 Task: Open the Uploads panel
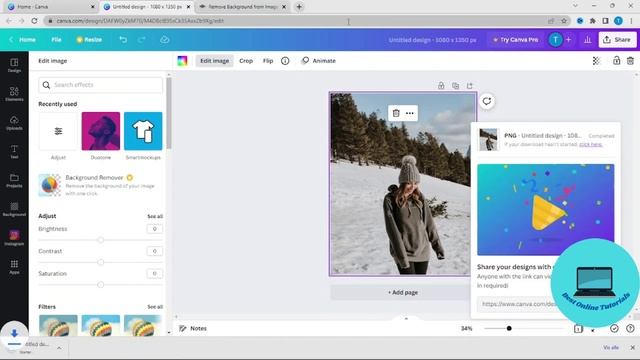click(14, 122)
